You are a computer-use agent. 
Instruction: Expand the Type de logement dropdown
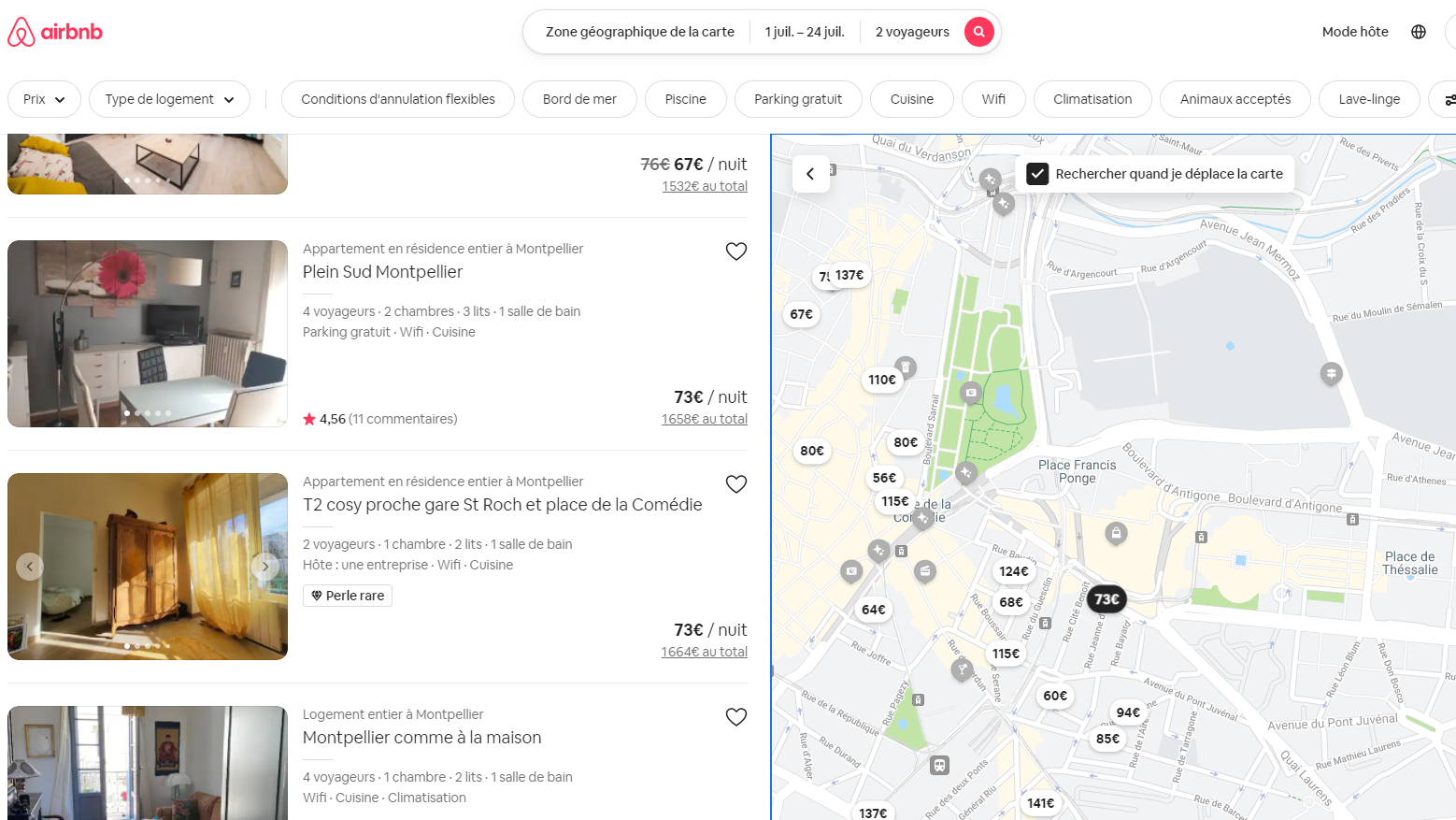tap(169, 99)
